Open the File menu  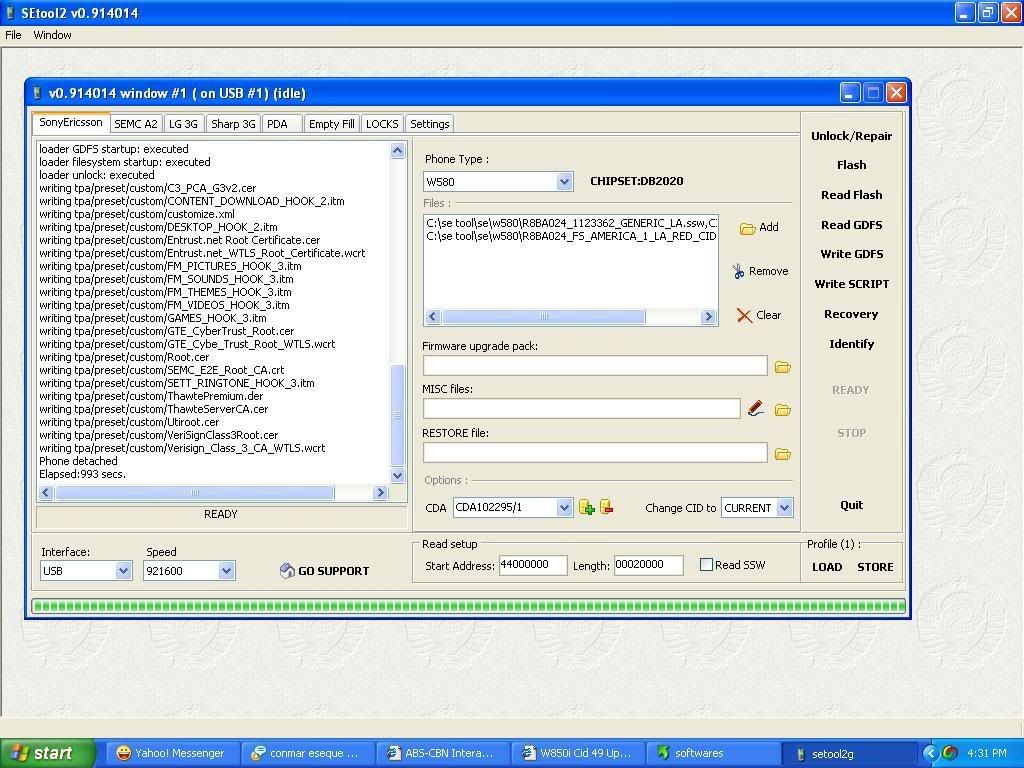[13, 35]
